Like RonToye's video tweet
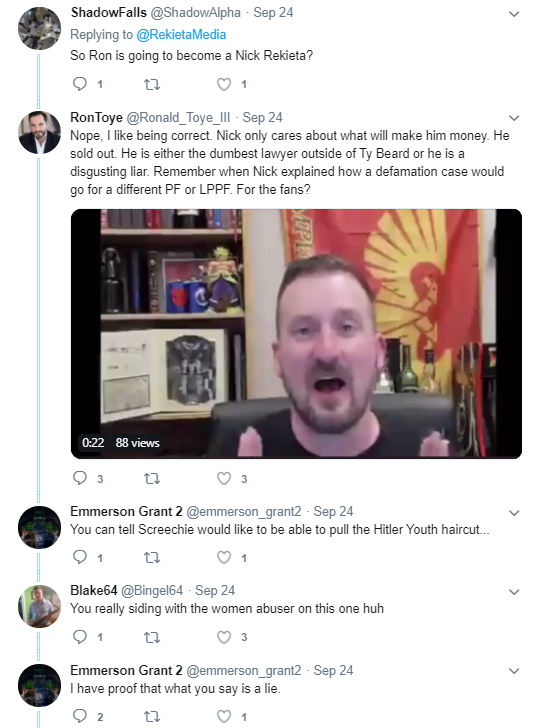The width and height of the screenshot is (538, 728). pyautogui.click(x=224, y=478)
